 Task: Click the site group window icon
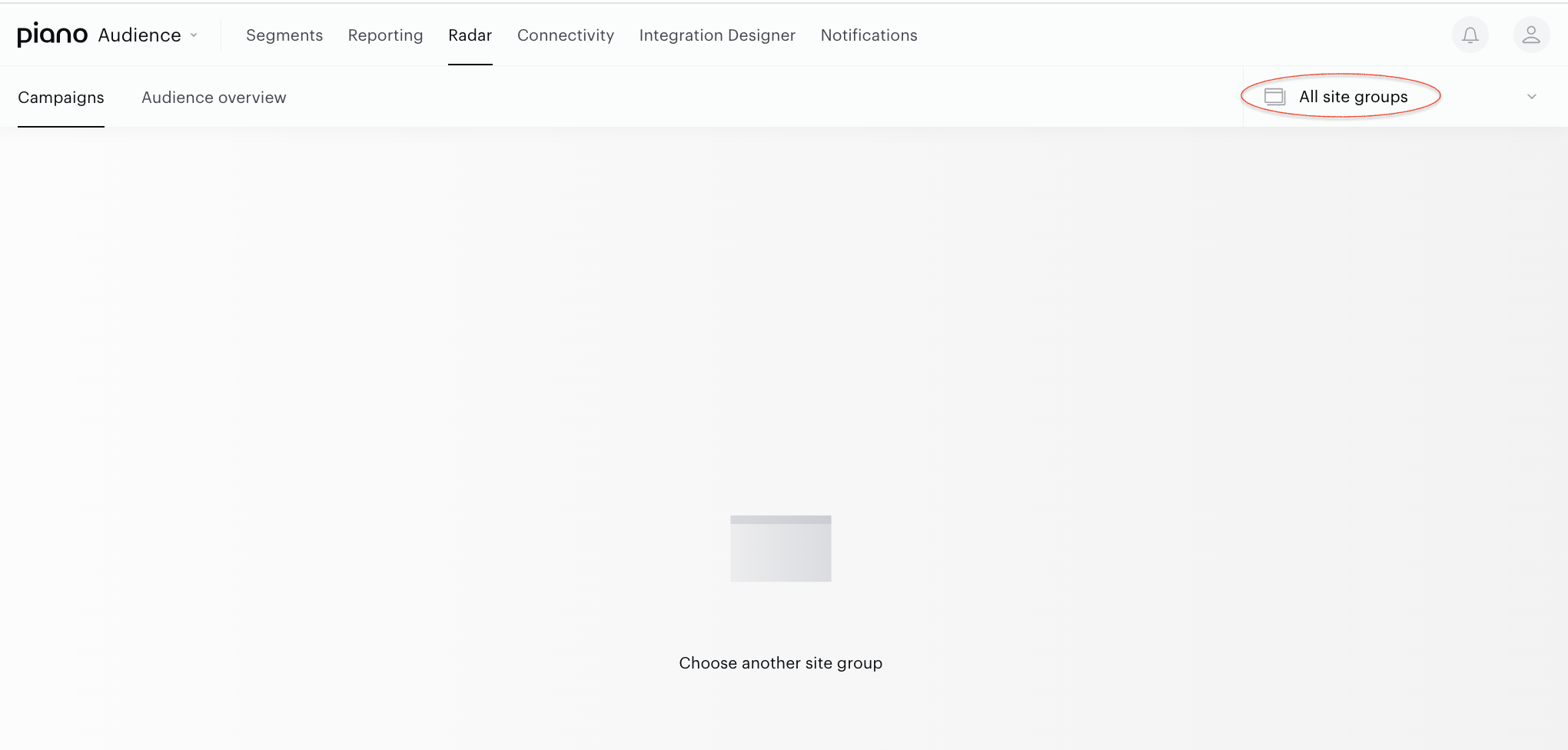click(x=1274, y=97)
